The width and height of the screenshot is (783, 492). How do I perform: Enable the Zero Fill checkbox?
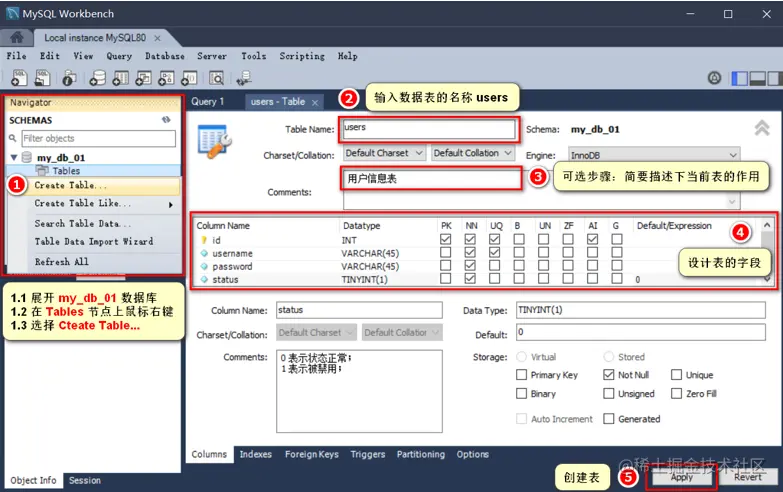point(676,394)
